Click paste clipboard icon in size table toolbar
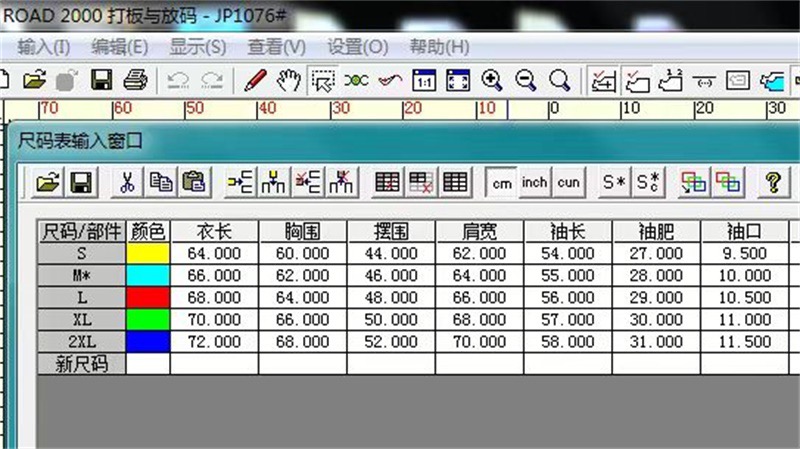Screen dimensions: 800x449 coord(194,182)
